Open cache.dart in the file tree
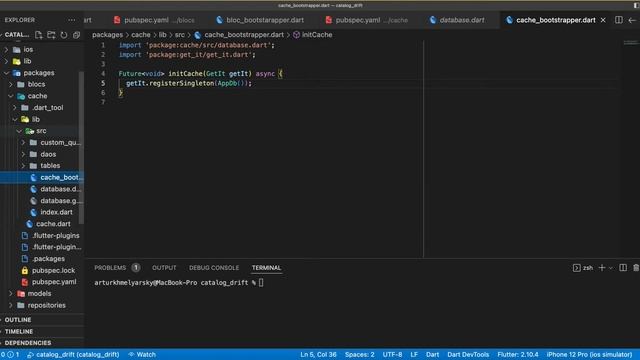The width and height of the screenshot is (640, 360). (x=48, y=224)
